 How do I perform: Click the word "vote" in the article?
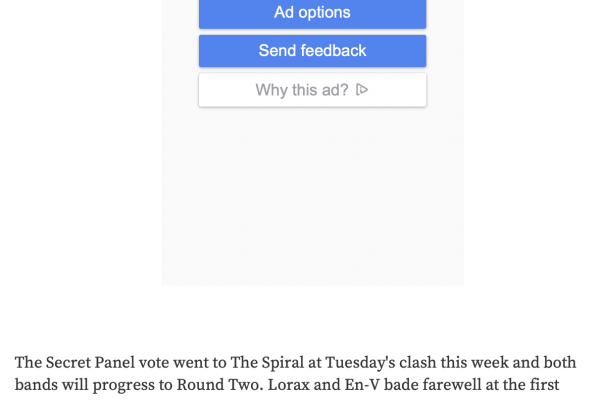click(x=156, y=362)
